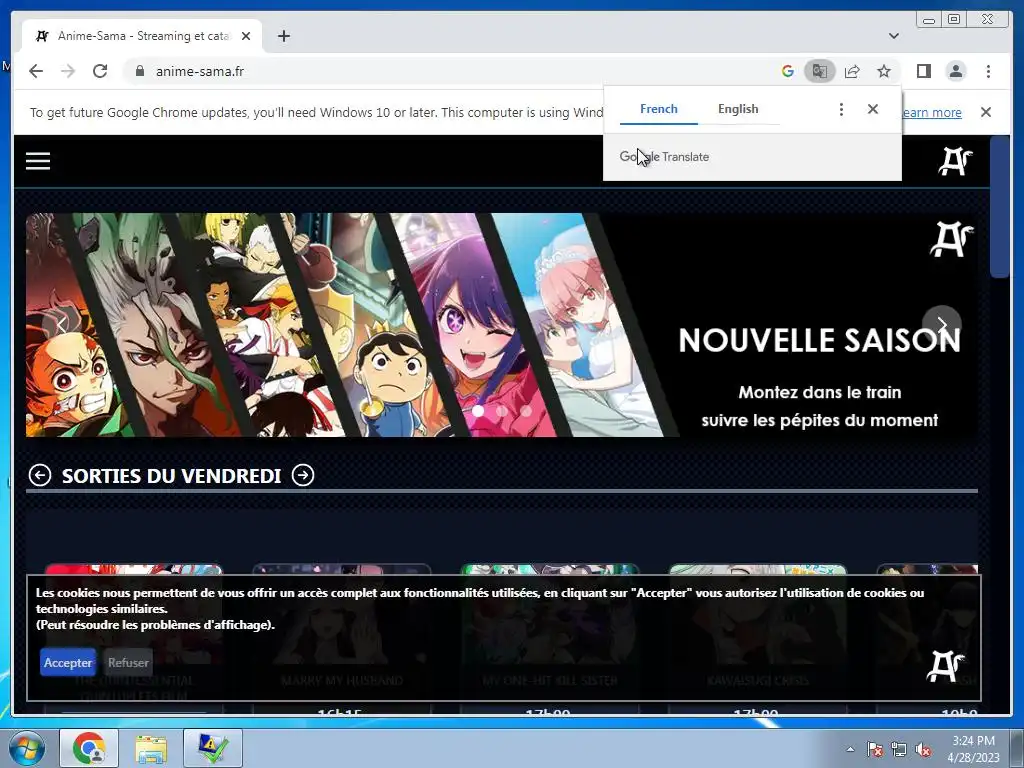The image size is (1024, 768).
Task: Bookmark this tab with the star icon
Action: coord(884,71)
